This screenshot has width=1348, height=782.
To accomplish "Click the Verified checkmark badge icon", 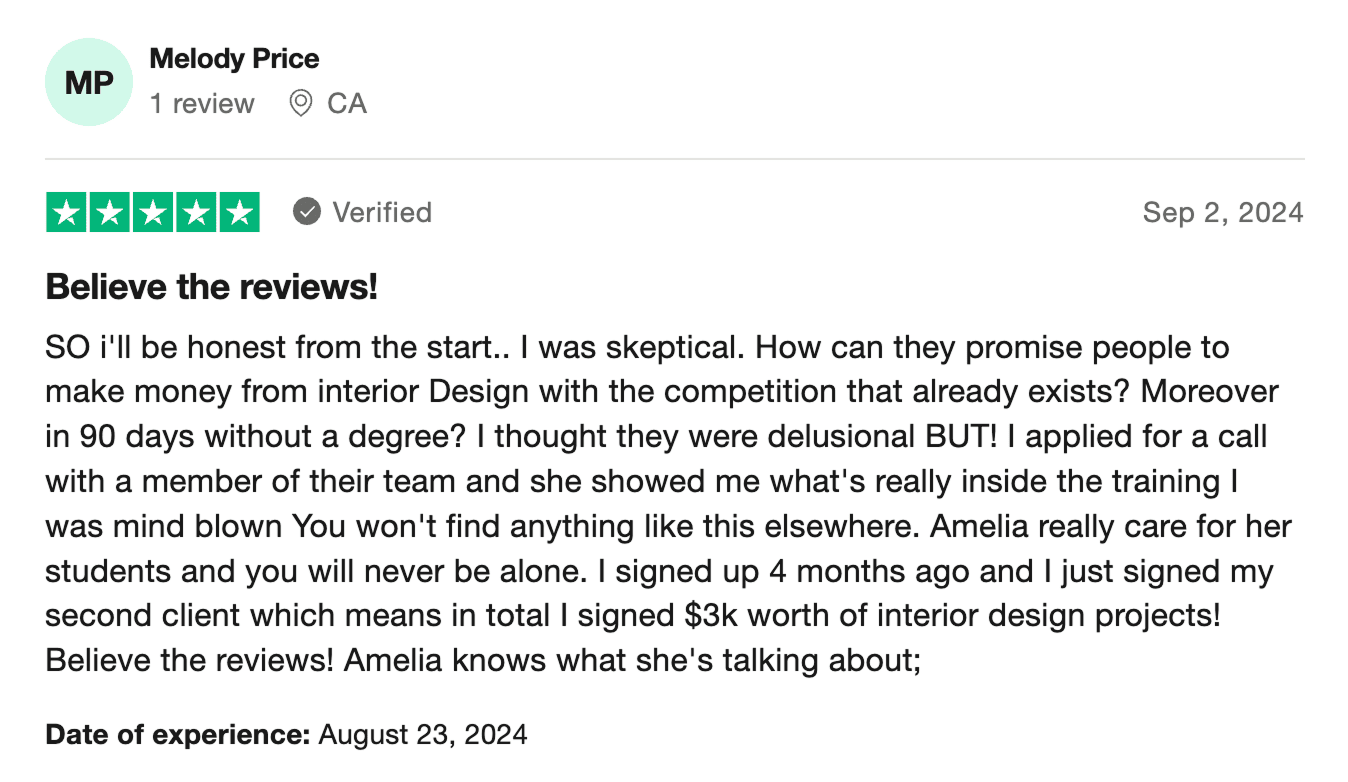I will 307,212.
